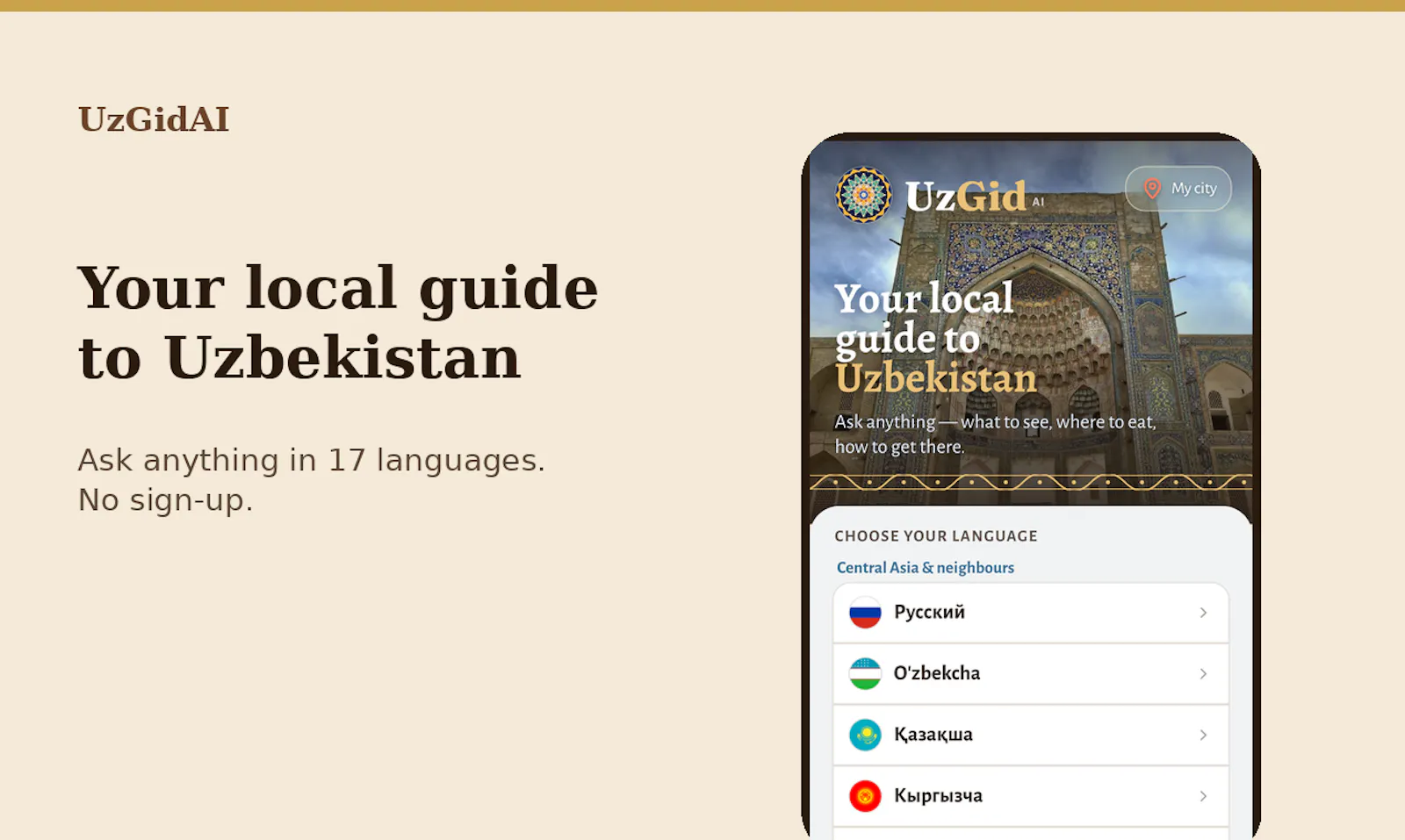The width and height of the screenshot is (1405, 840).
Task: Open Русский via its chevron arrow
Action: click(x=1203, y=613)
